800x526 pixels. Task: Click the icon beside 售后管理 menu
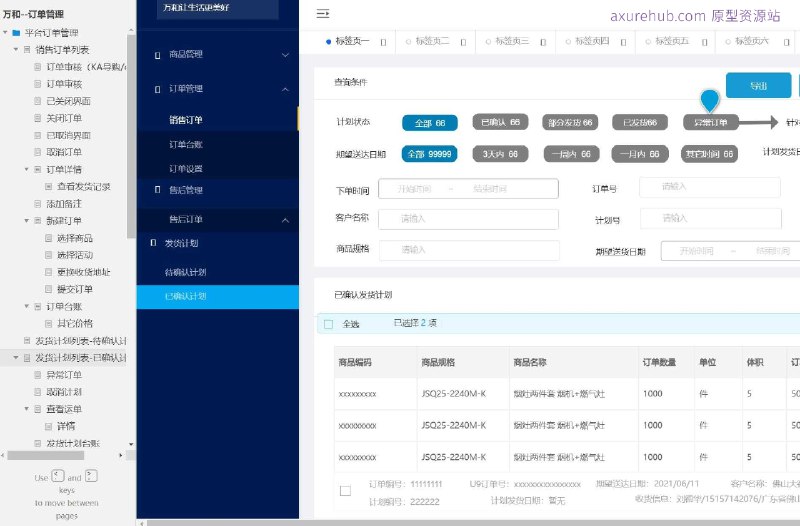[158, 190]
